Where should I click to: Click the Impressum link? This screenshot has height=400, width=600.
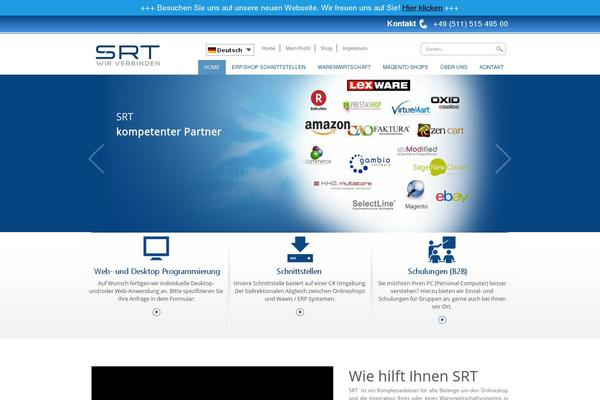[x=355, y=48]
